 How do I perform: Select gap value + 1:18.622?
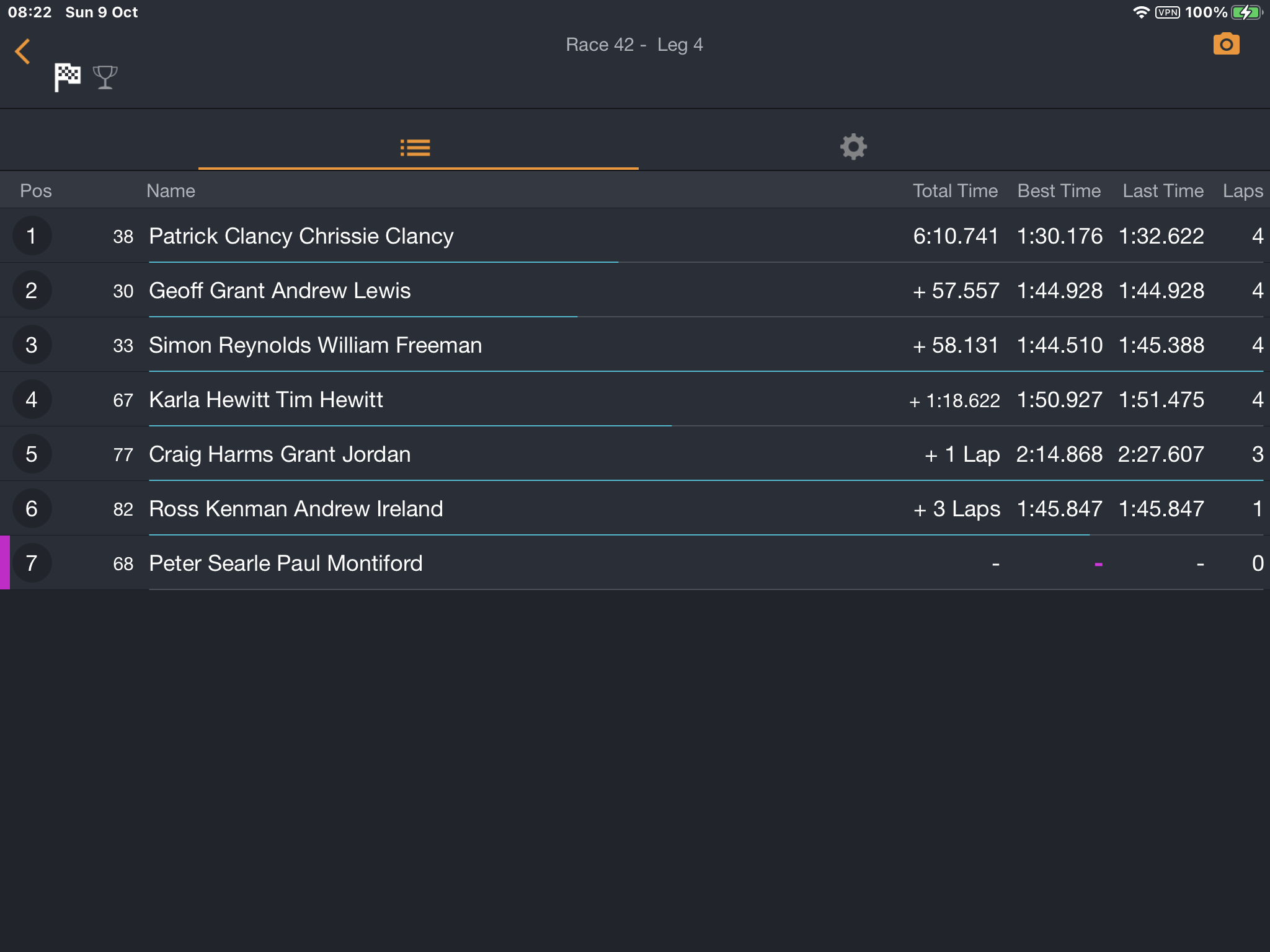click(954, 401)
